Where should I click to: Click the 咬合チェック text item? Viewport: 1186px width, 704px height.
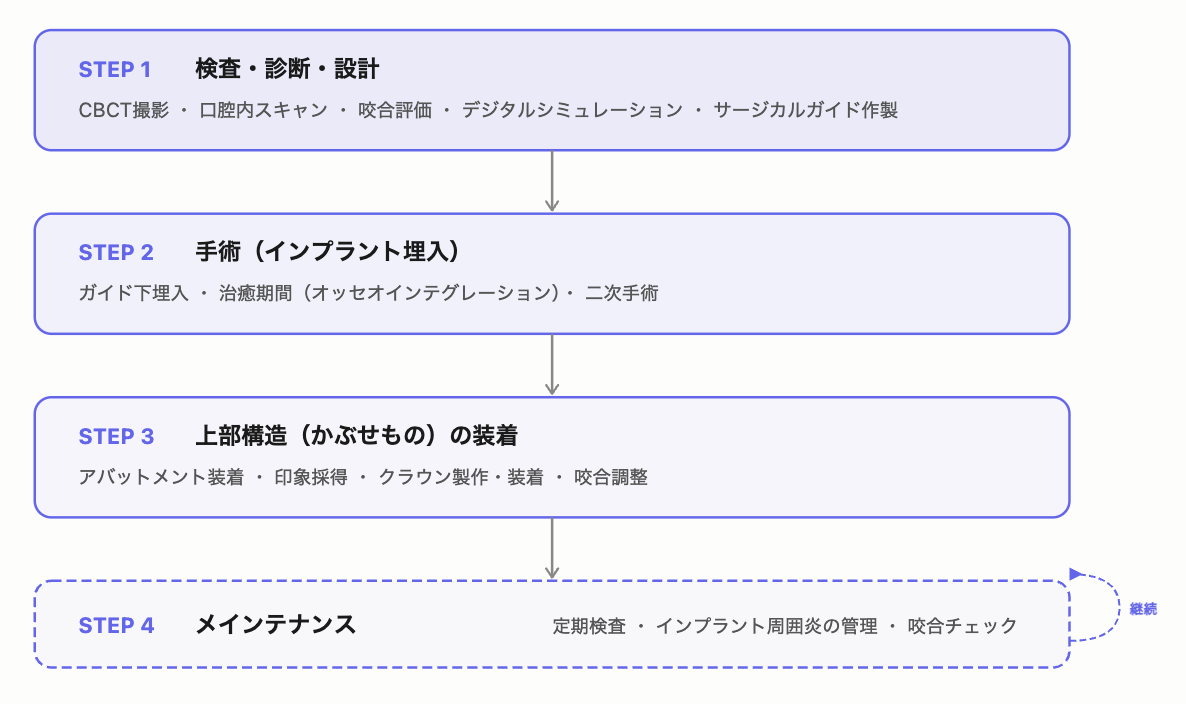[x=963, y=626]
